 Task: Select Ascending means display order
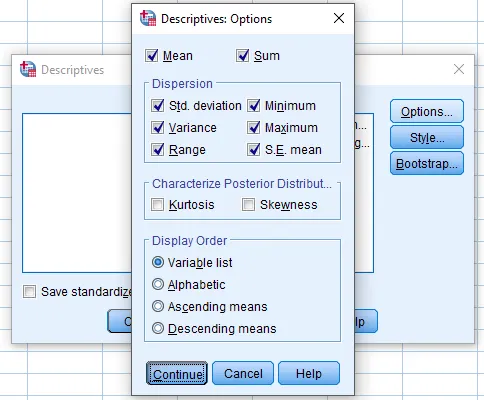coord(158,306)
